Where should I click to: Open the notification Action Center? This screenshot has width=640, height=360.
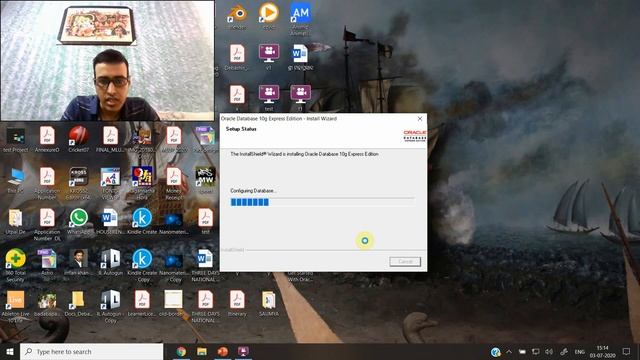(x=627, y=352)
